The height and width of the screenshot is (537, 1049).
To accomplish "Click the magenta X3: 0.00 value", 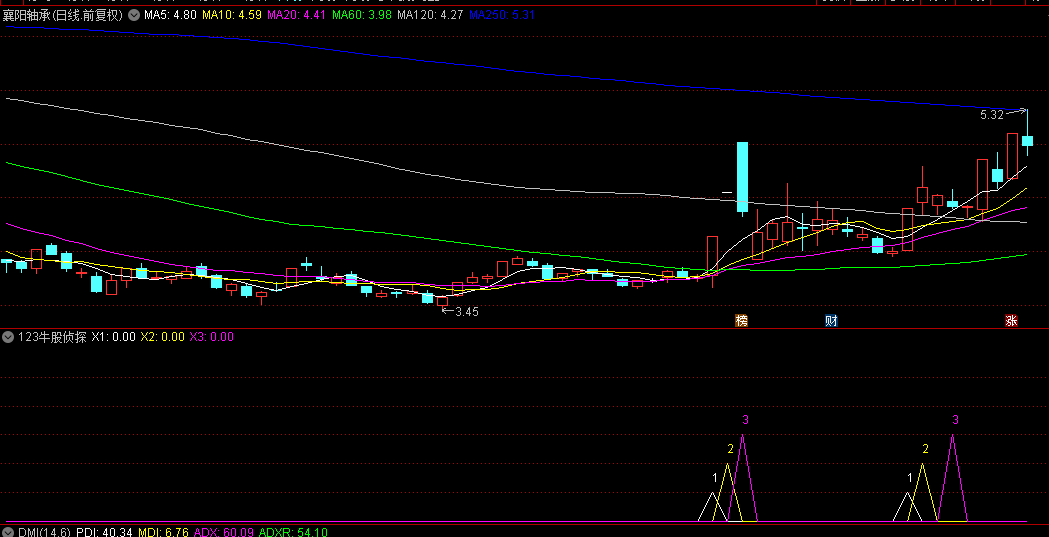I will coord(211,336).
